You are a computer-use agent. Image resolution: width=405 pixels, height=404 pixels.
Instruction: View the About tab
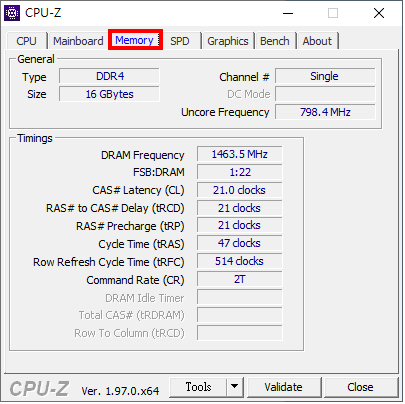(x=317, y=41)
